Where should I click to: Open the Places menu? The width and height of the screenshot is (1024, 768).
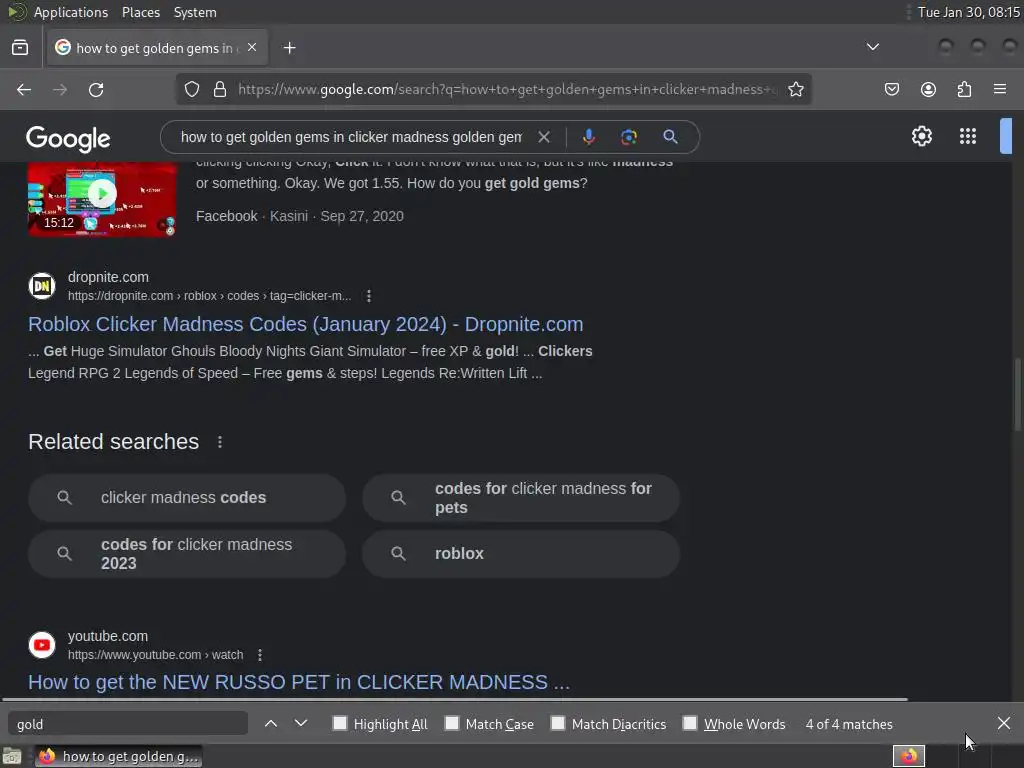click(x=141, y=12)
